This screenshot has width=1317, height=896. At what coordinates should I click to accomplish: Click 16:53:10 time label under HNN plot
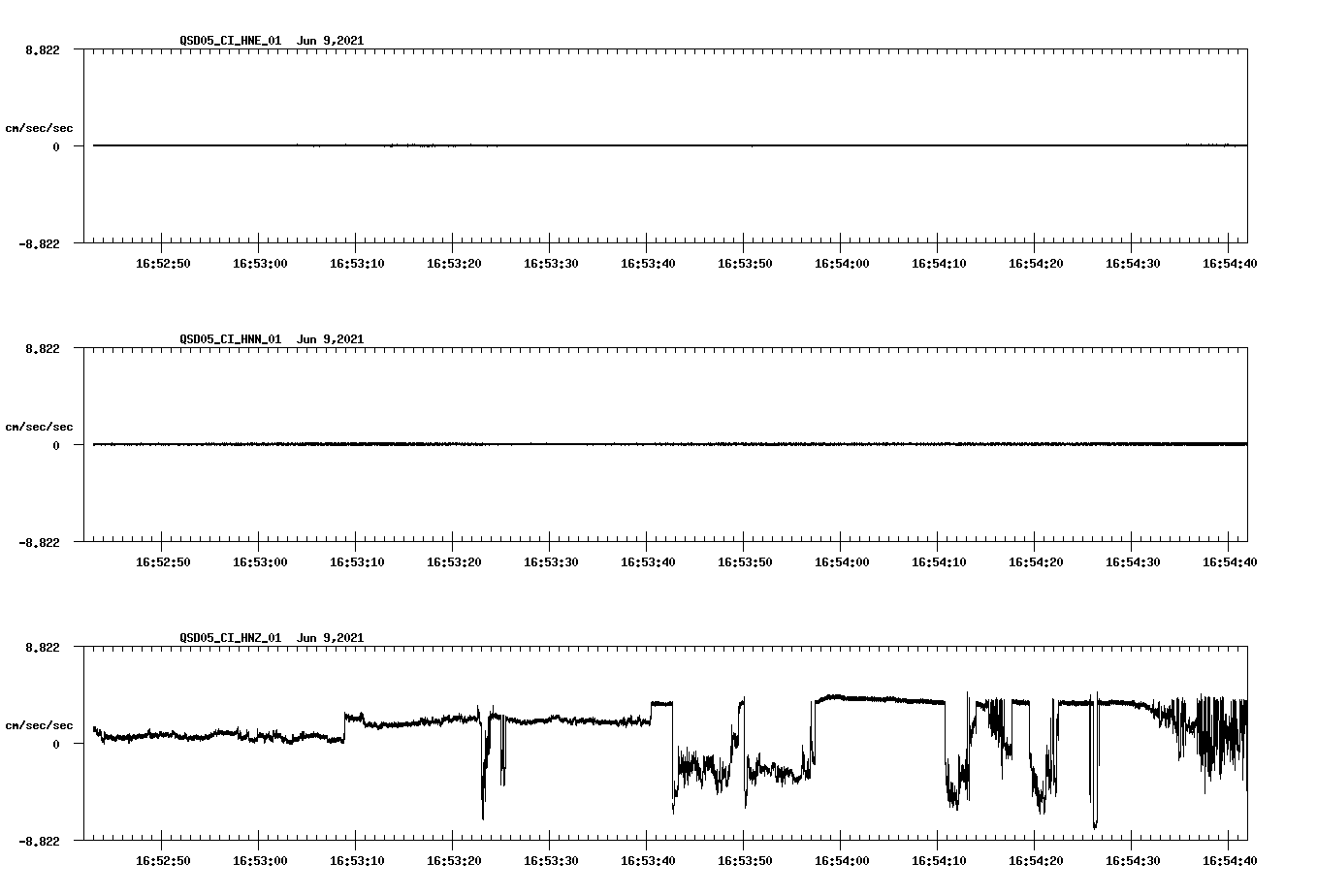click(x=357, y=562)
